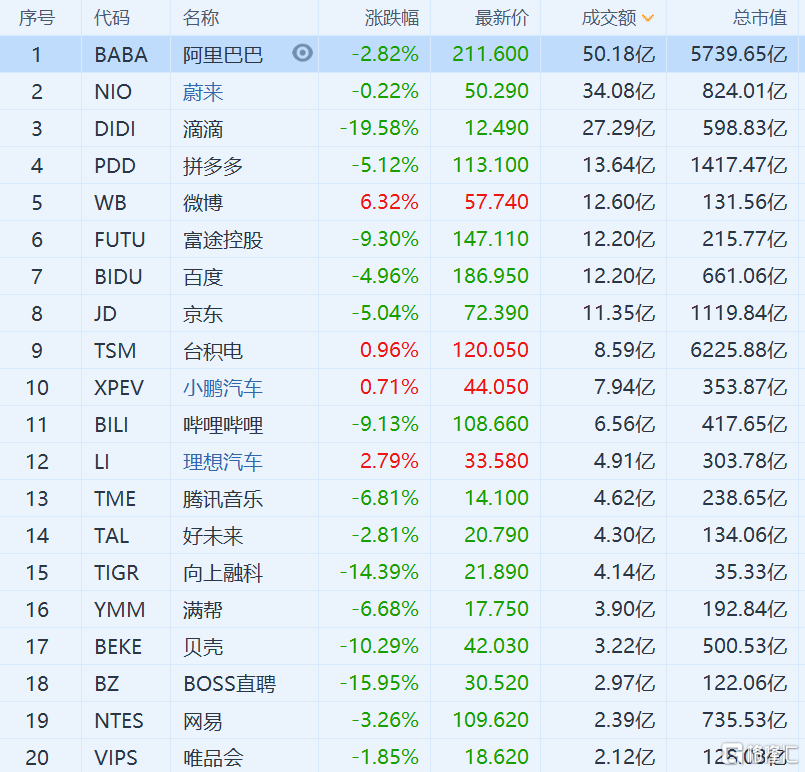Click the 33.580 price for 理想汽车
Viewport: 805px width, 772px height.
(496, 460)
